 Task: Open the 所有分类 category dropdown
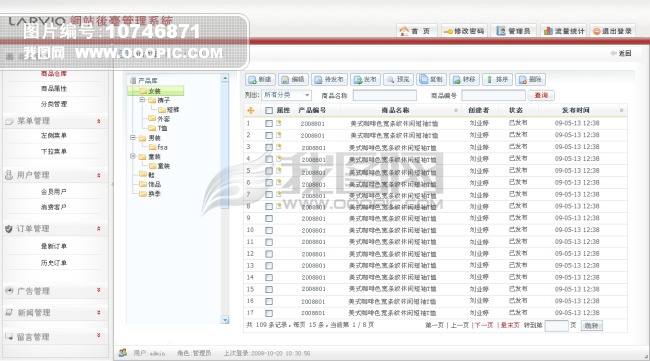click(286, 95)
